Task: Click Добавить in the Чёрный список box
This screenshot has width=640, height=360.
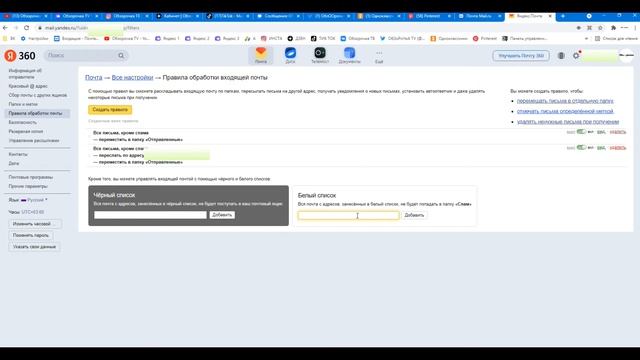Action: click(222, 215)
